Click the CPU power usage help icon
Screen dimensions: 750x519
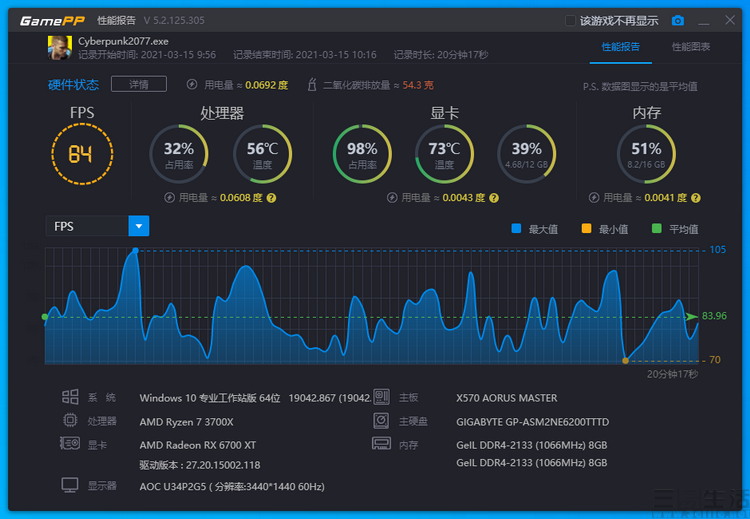tap(271, 198)
